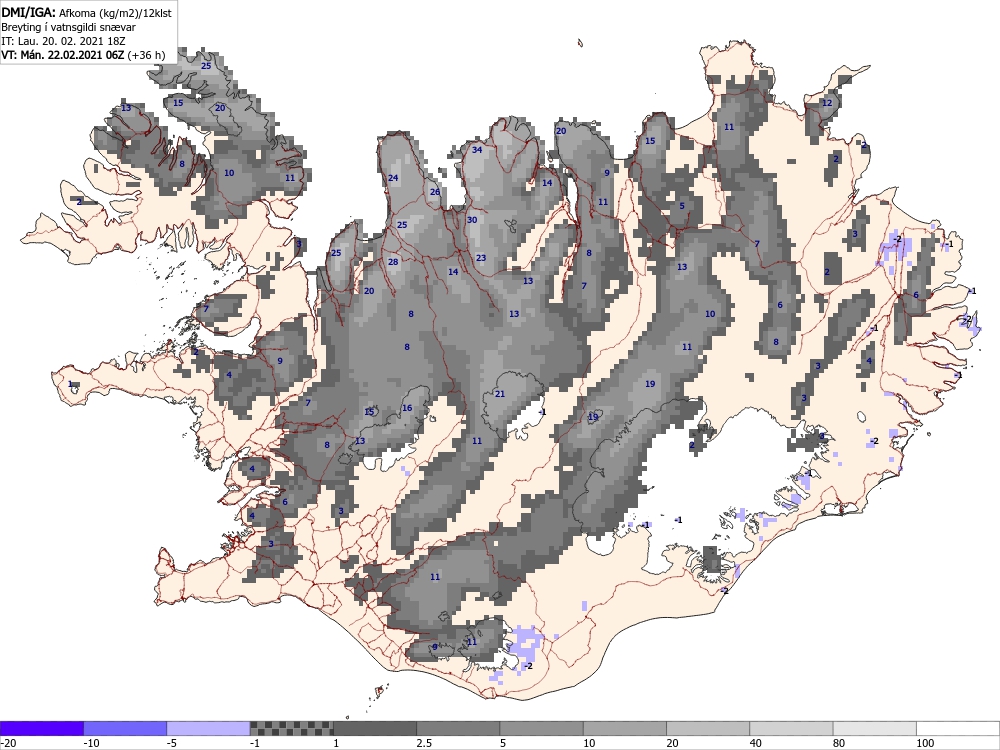Click the '(+36 h)' forecast lead text
Screen dimensions: 1000x750
pos(146,55)
